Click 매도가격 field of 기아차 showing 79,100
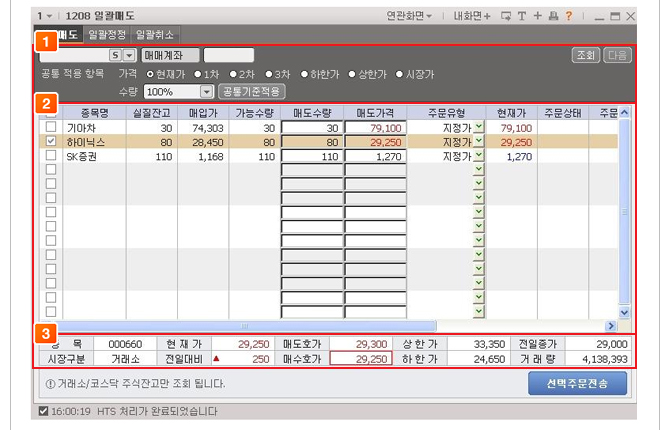The height and width of the screenshot is (430, 670). (375, 127)
